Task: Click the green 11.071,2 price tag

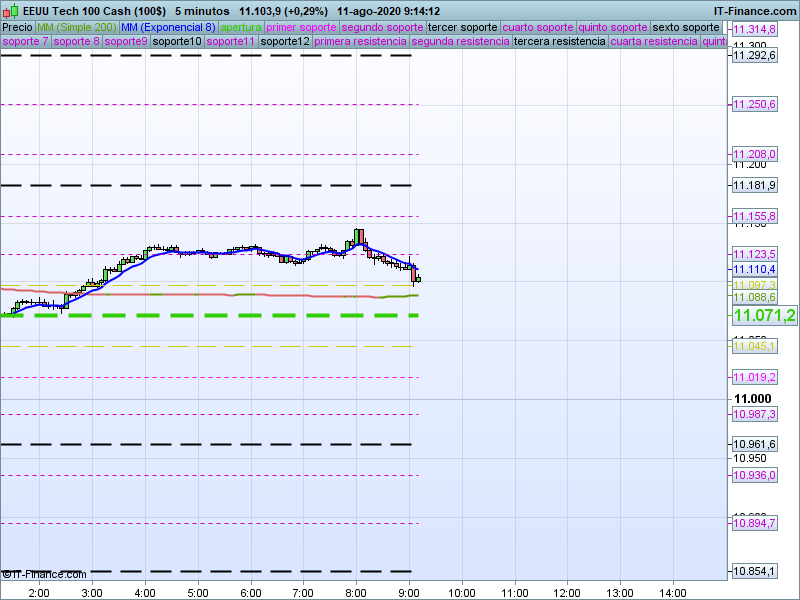Action: 764,316
